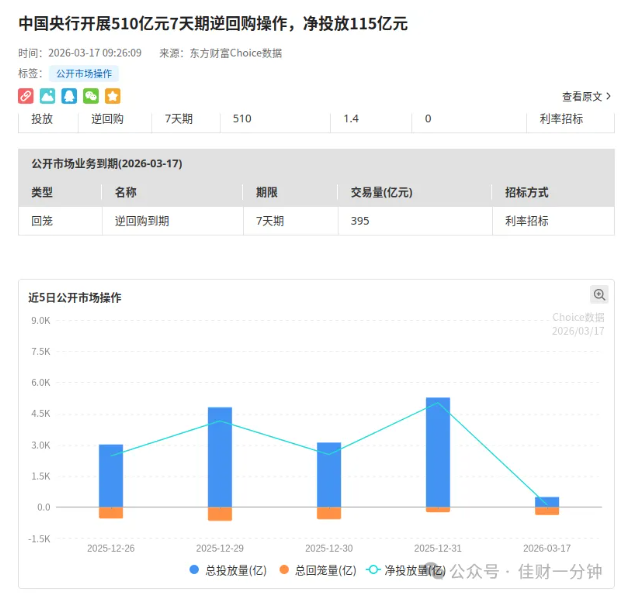Toggle 总回笼量(亿) legend series
This screenshot has width=622, height=596.
point(318,571)
